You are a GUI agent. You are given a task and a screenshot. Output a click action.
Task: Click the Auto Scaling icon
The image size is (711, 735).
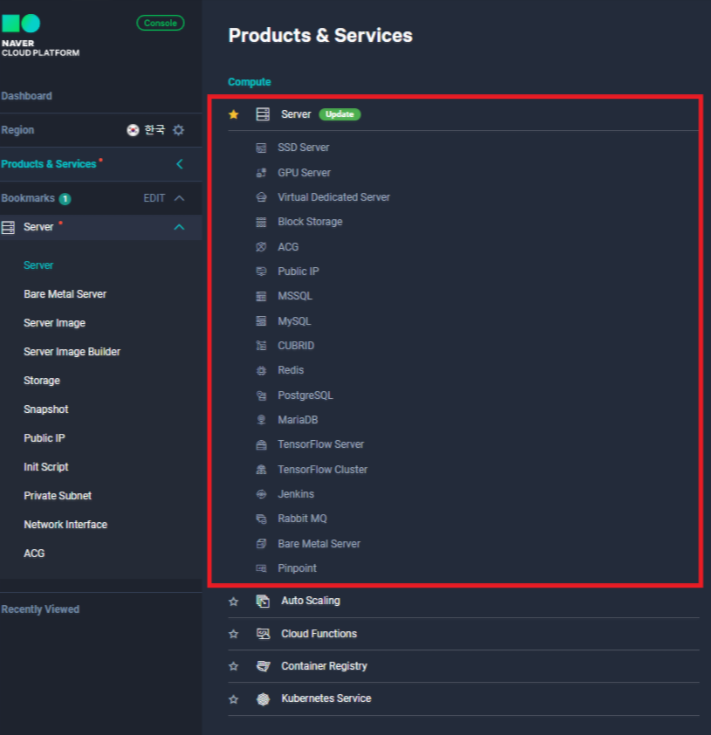[263, 601]
